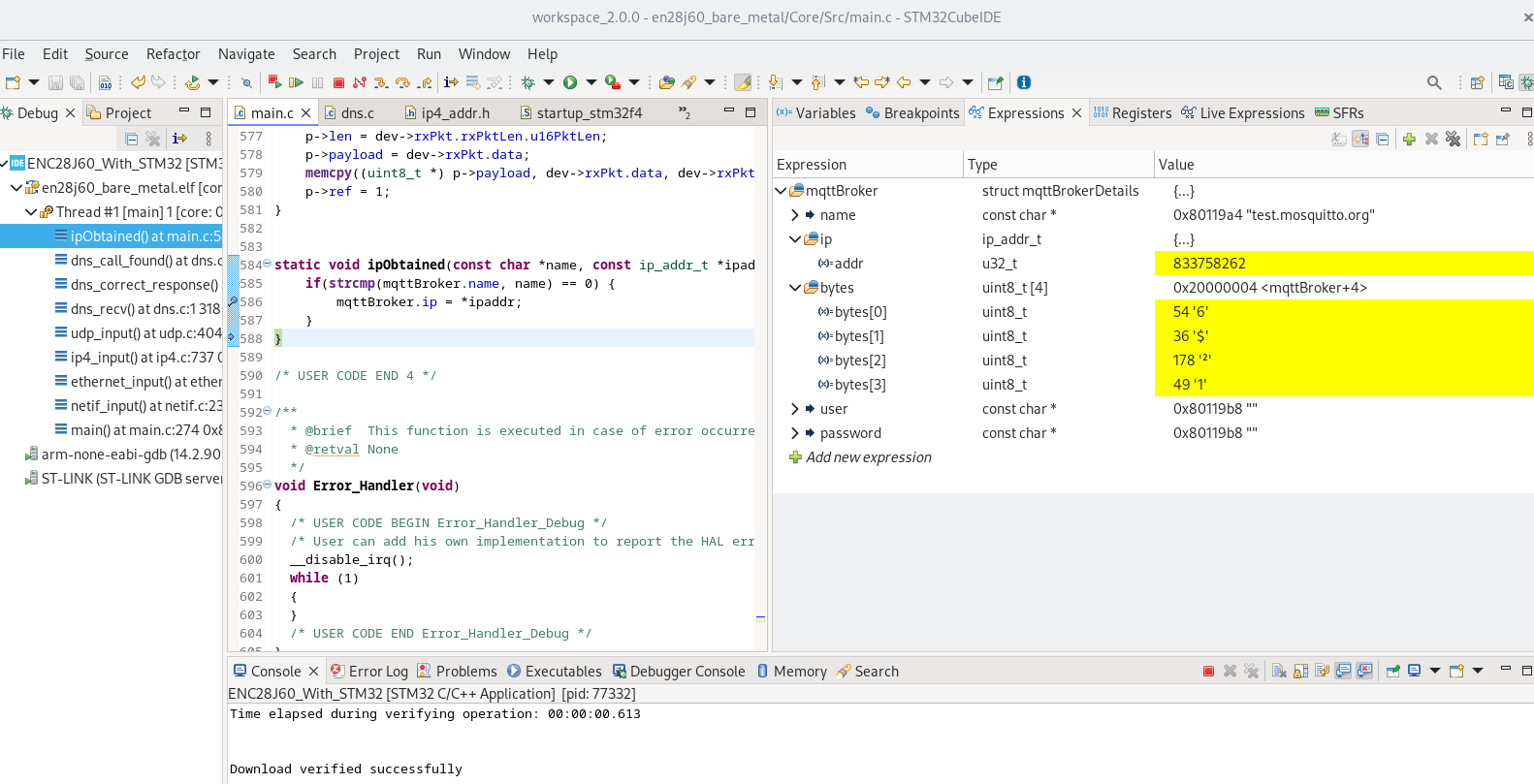1534x784 pixels.
Task: Toggle Show Type Names in Expressions toolbar
Action: coord(1339,140)
